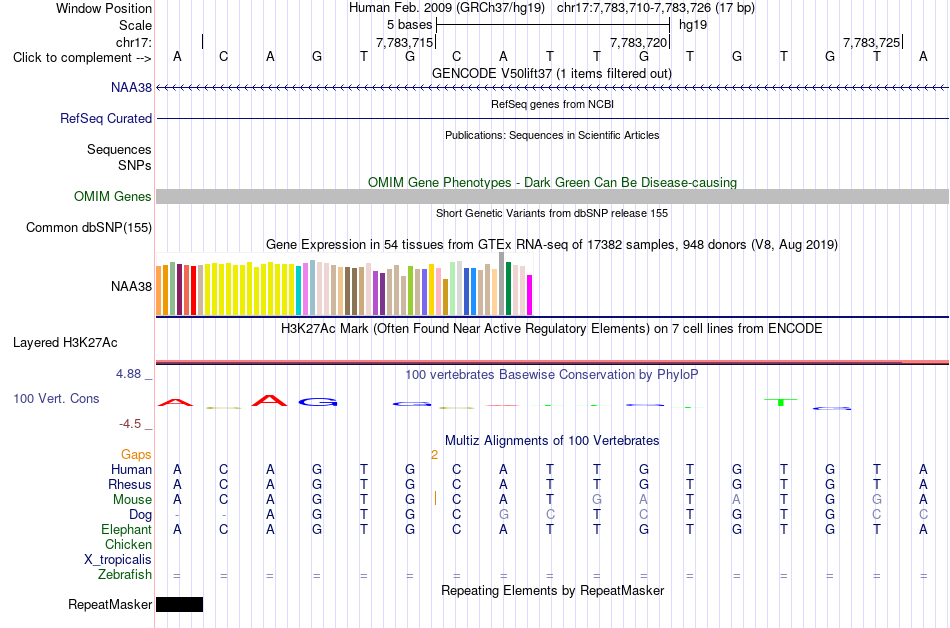Click 'Repeating Elements by RepeatMasker' title

pyautogui.click(x=552, y=590)
